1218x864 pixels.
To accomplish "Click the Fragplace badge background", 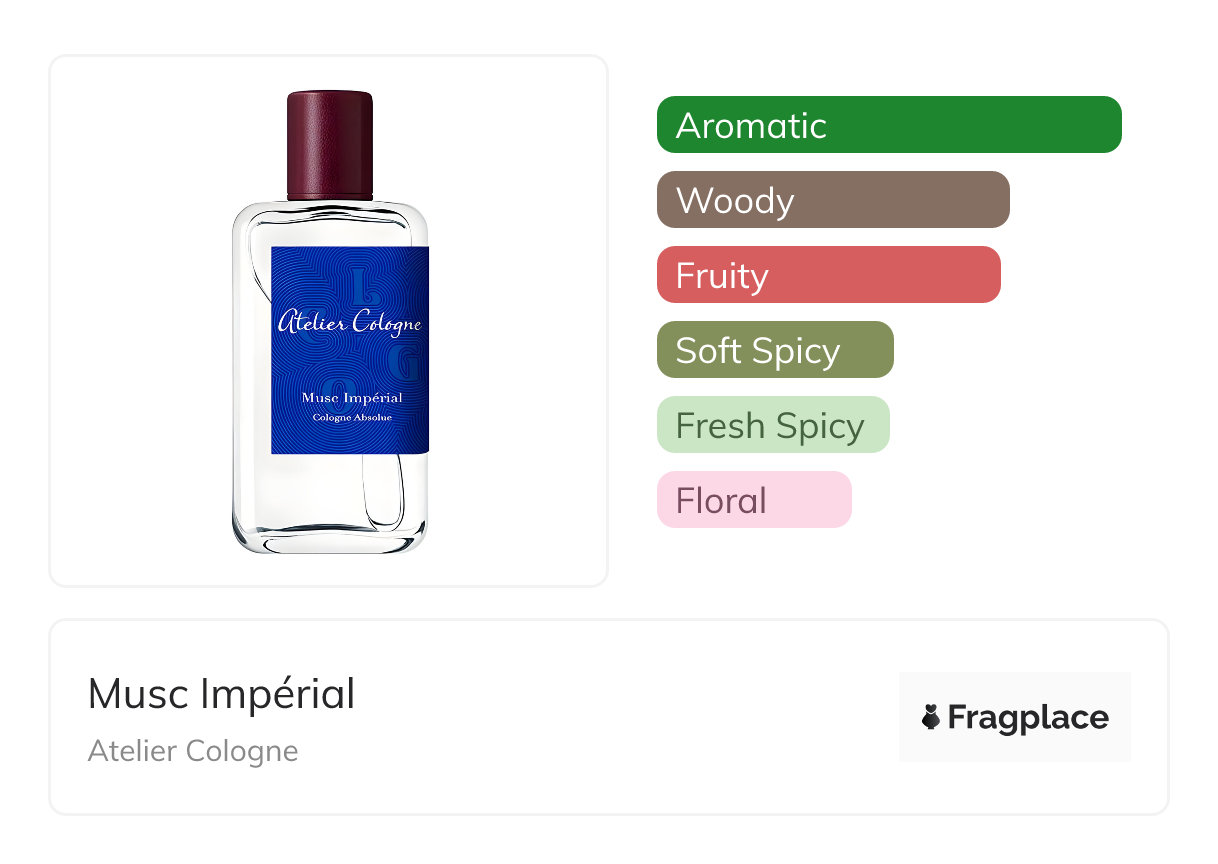I will (x=1015, y=717).
